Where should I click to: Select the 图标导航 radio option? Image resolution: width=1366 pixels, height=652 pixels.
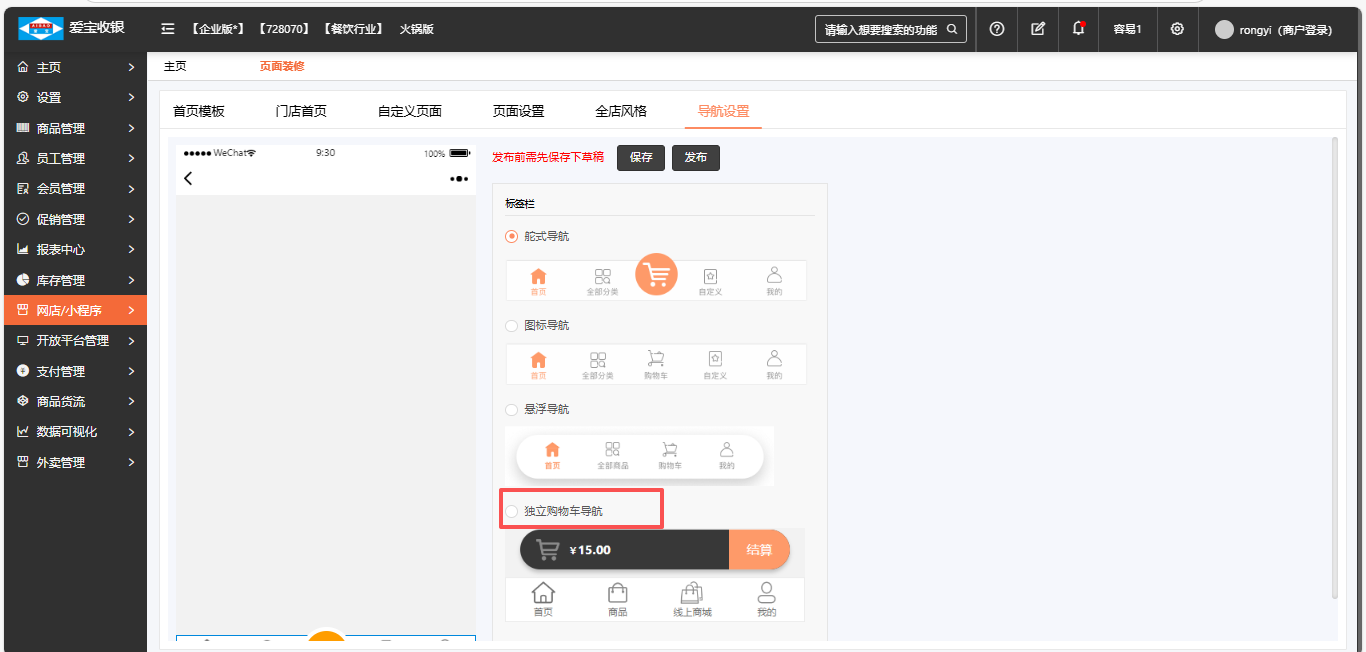[x=512, y=326]
